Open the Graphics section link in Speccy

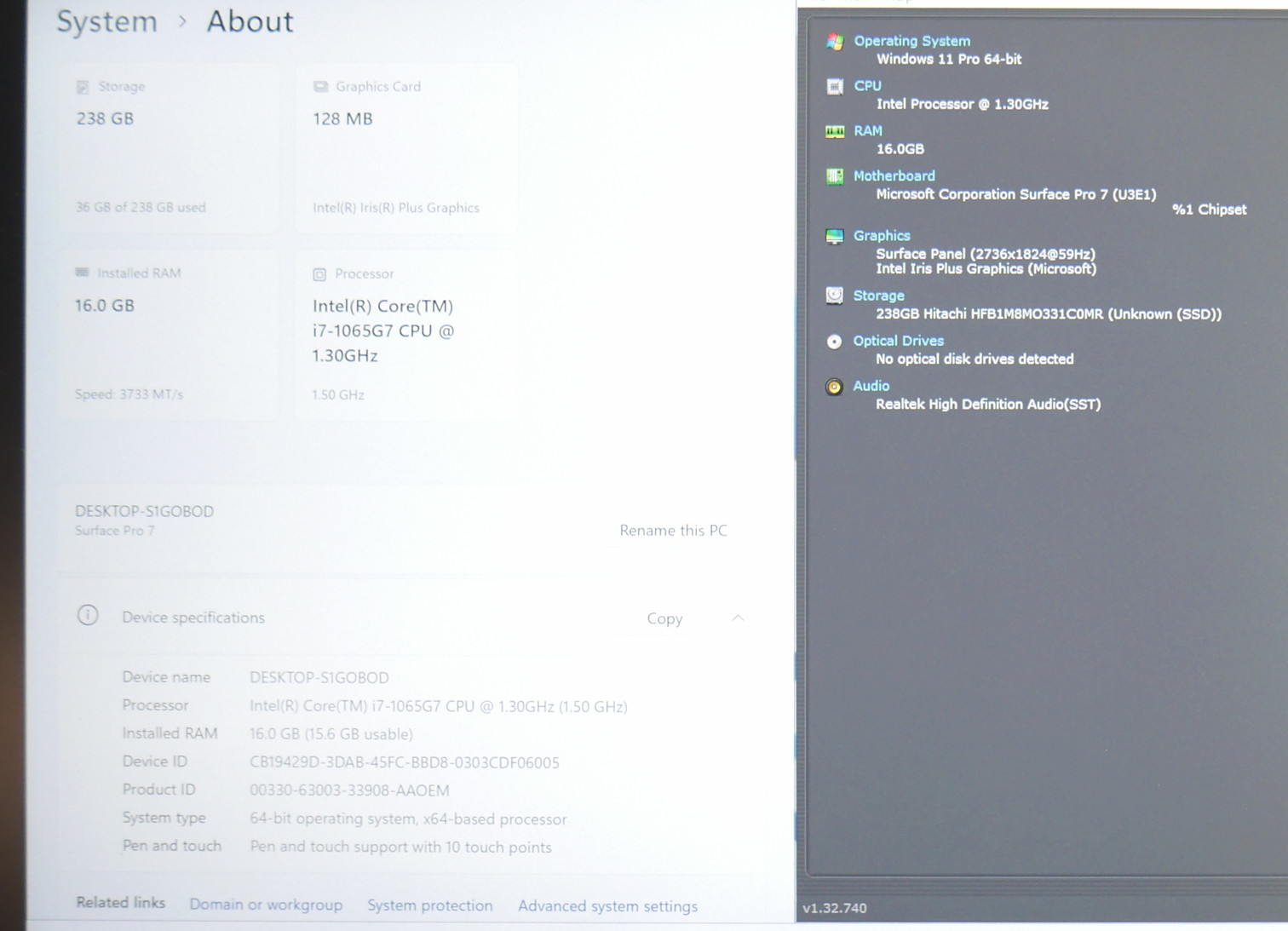tap(882, 236)
